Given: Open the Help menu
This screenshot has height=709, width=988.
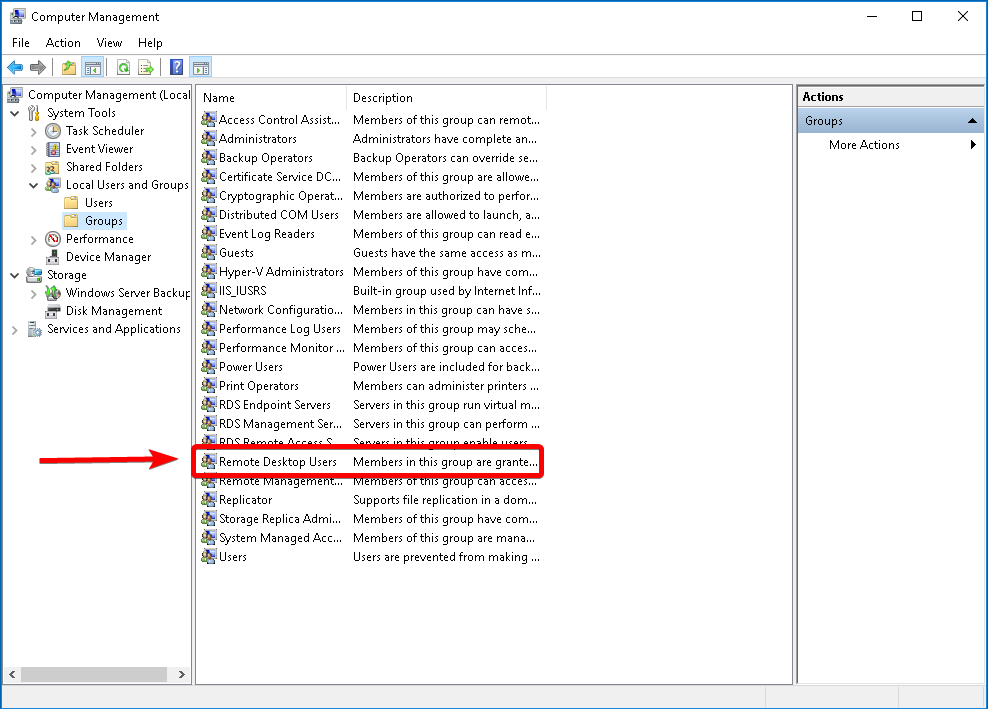Looking at the screenshot, I should 150,43.
